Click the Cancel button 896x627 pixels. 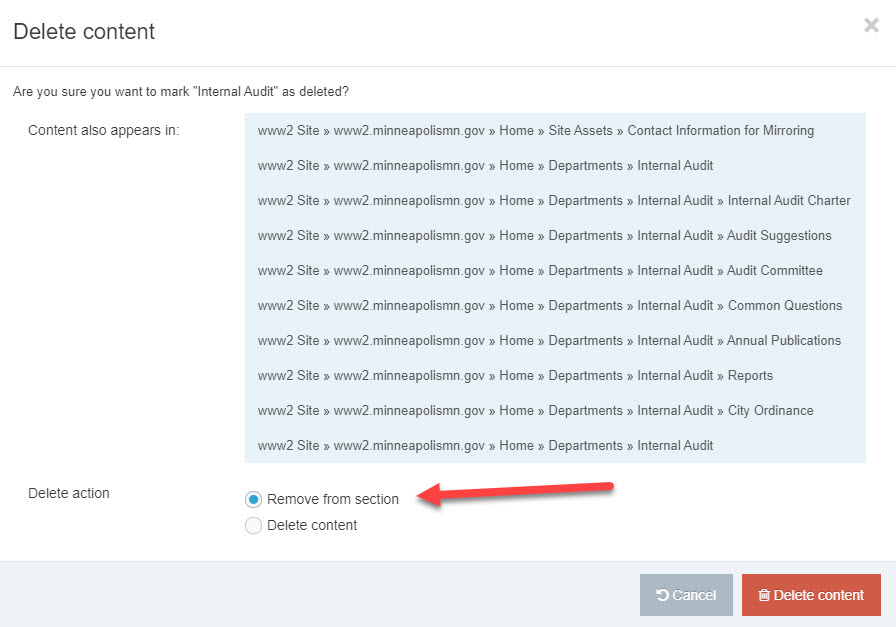pyautogui.click(x=686, y=595)
